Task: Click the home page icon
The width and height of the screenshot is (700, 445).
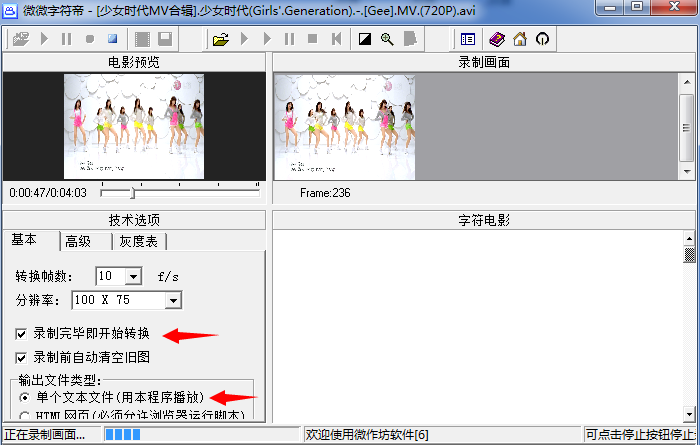Action: point(519,39)
